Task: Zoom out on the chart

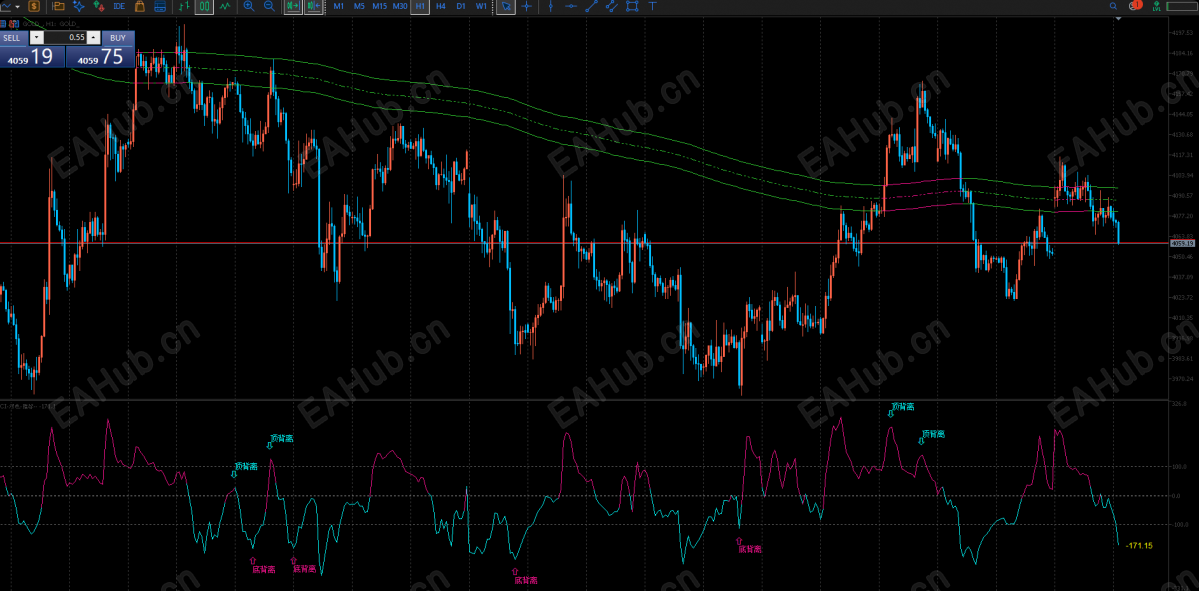Action: click(x=269, y=6)
